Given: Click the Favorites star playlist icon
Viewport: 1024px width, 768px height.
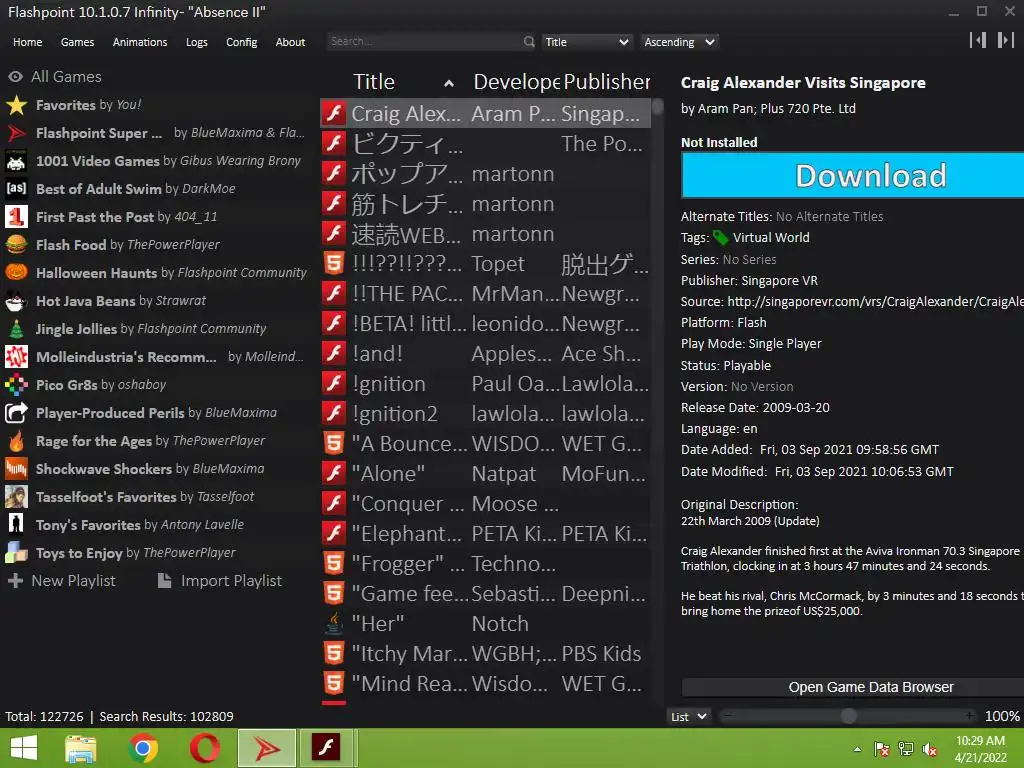Looking at the screenshot, I should click(x=16, y=105).
